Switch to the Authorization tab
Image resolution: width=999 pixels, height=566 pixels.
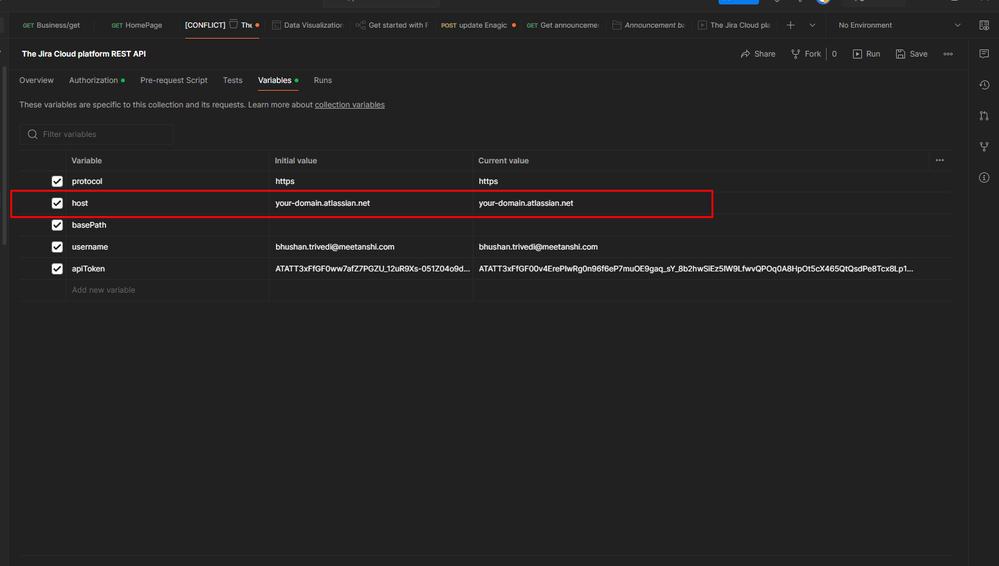pyautogui.click(x=96, y=80)
